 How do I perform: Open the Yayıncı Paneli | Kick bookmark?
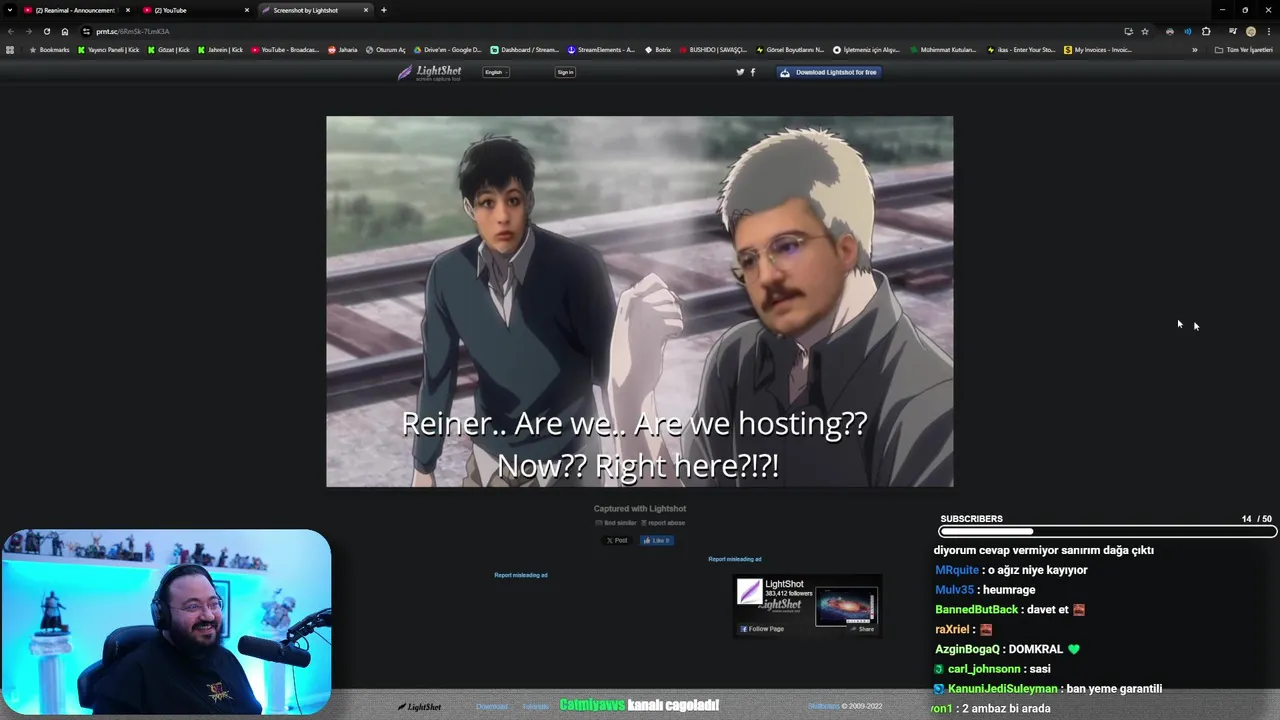click(x=109, y=50)
